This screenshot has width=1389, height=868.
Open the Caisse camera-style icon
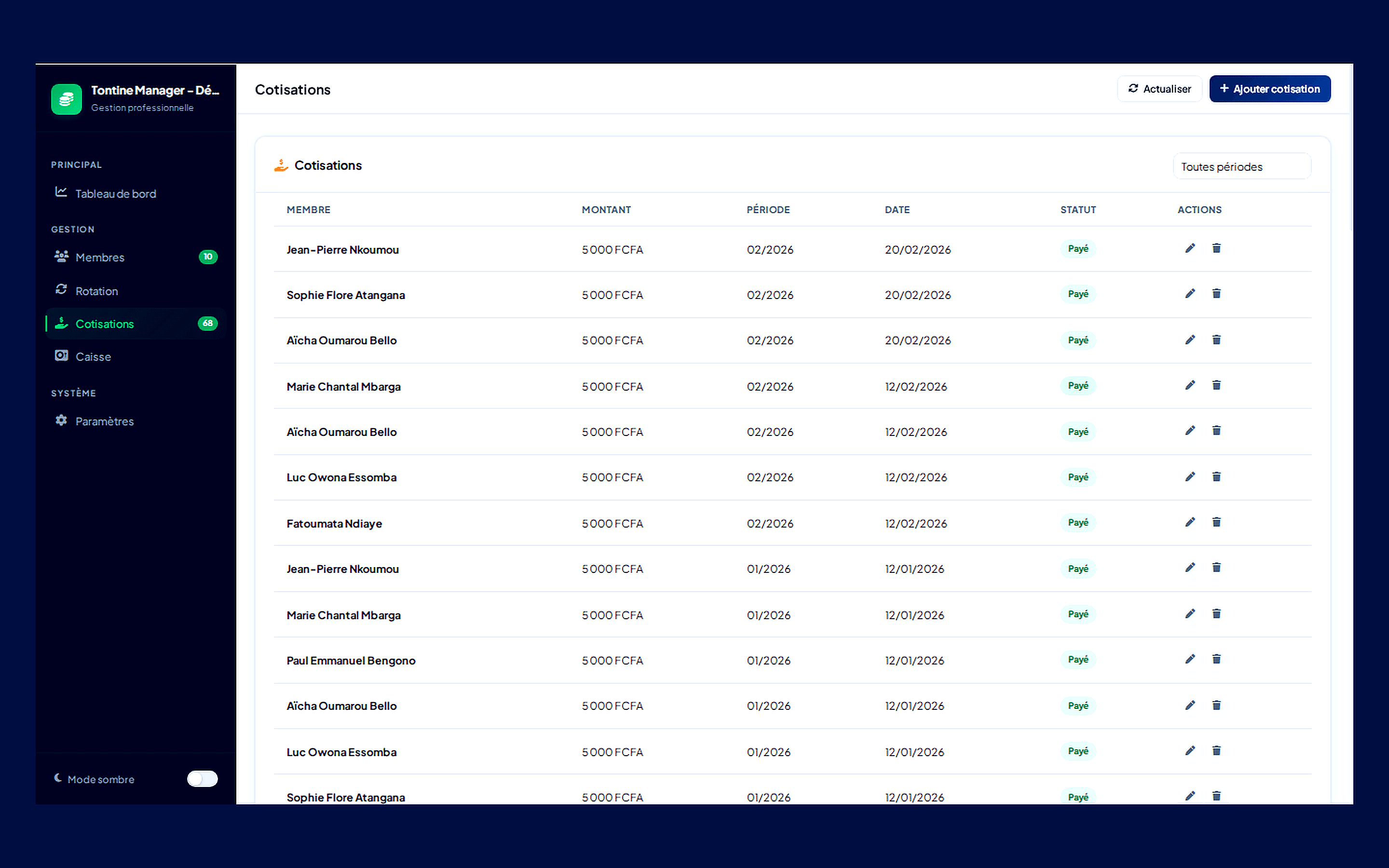61,356
